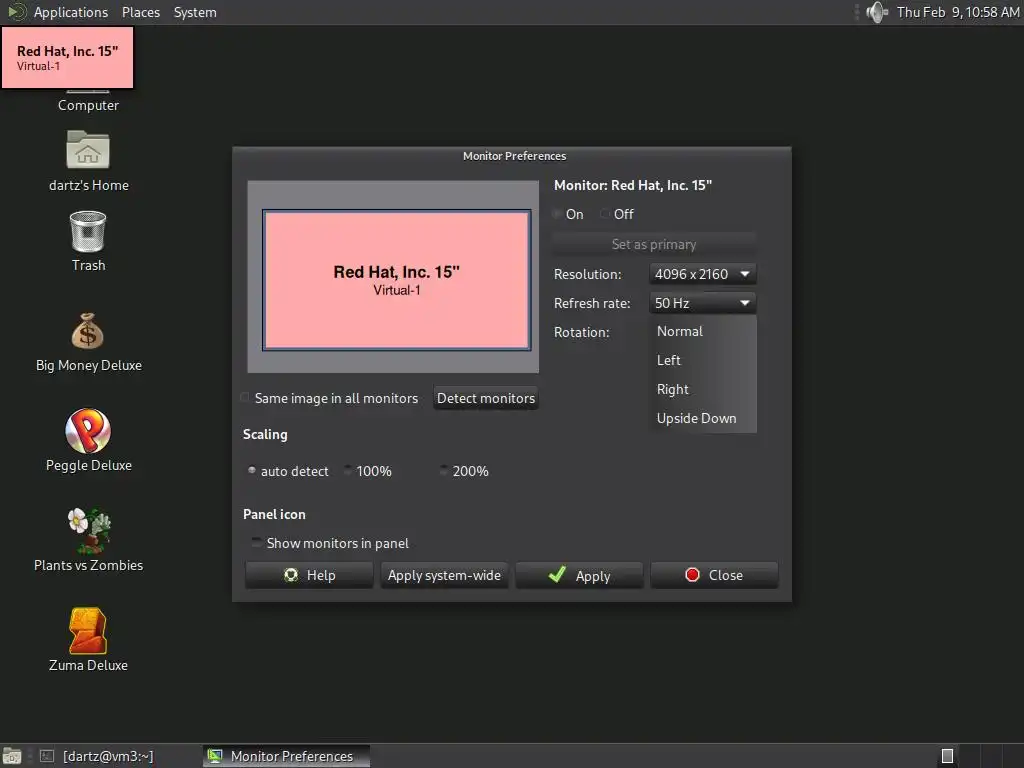The height and width of the screenshot is (768, 1024).
Task: Click the Set as primary button
Action: click(654, 244)
